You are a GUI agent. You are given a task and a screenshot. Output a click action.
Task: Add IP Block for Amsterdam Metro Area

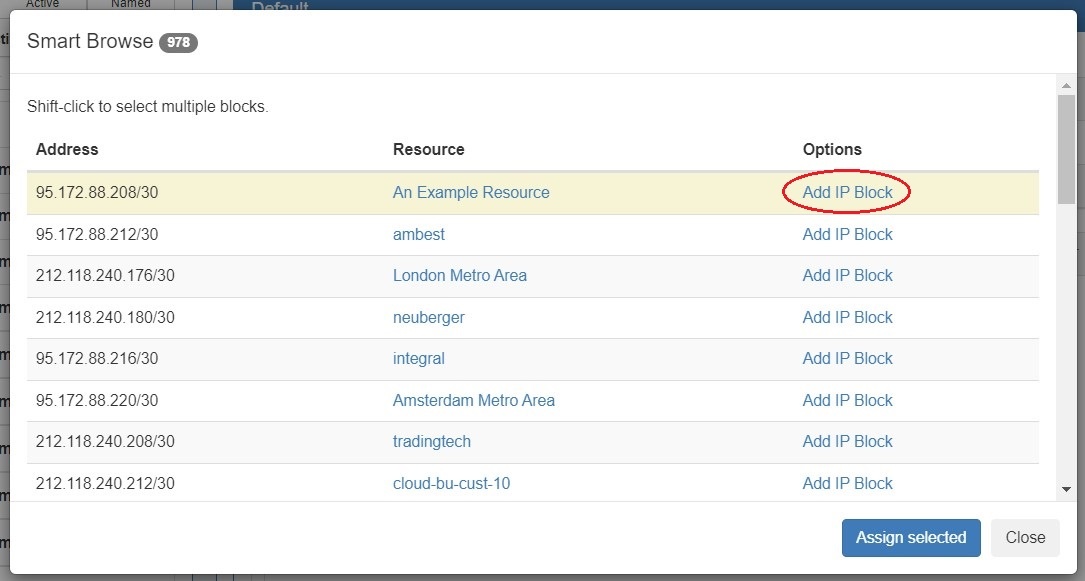click(x=847, y=400)
